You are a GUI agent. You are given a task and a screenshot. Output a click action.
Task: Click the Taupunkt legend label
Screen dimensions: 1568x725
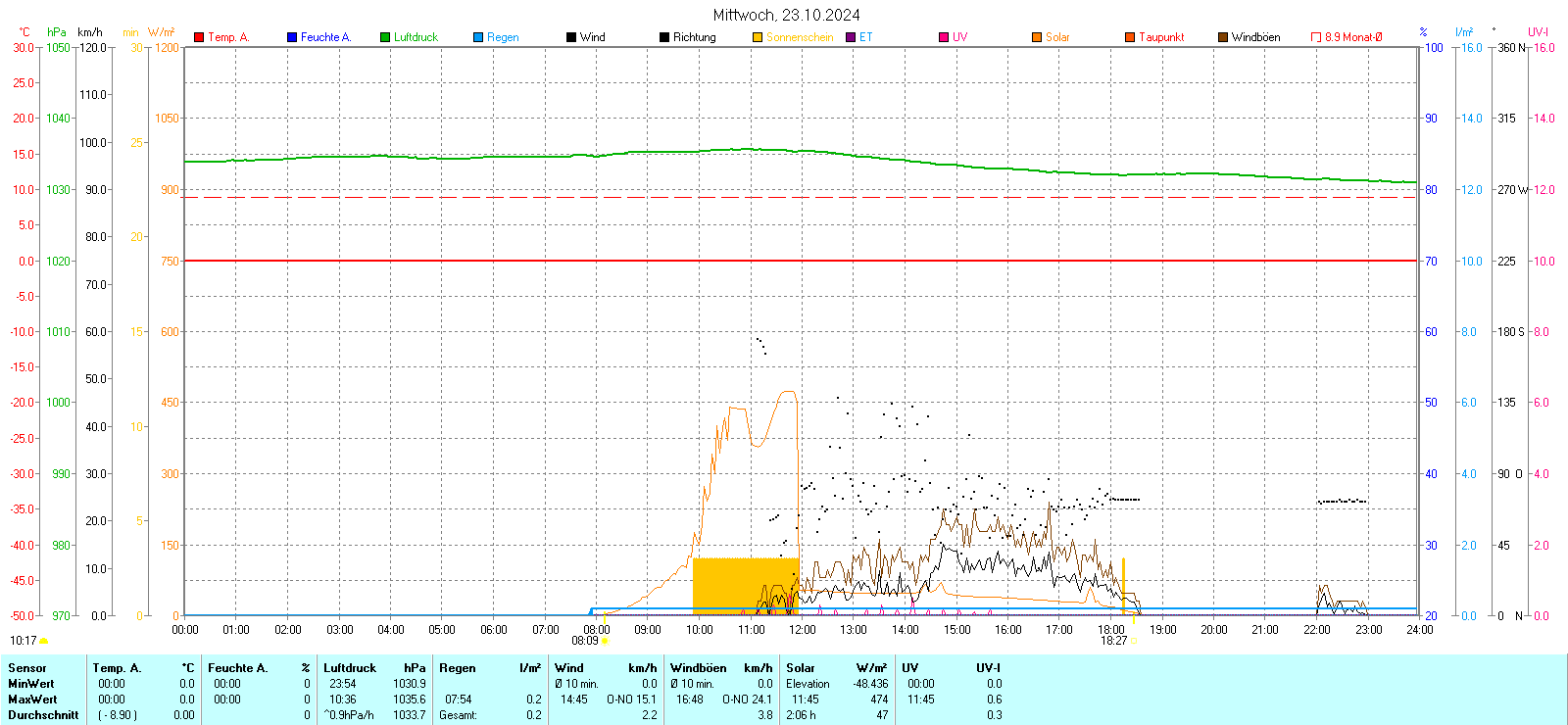(1161, 37)
